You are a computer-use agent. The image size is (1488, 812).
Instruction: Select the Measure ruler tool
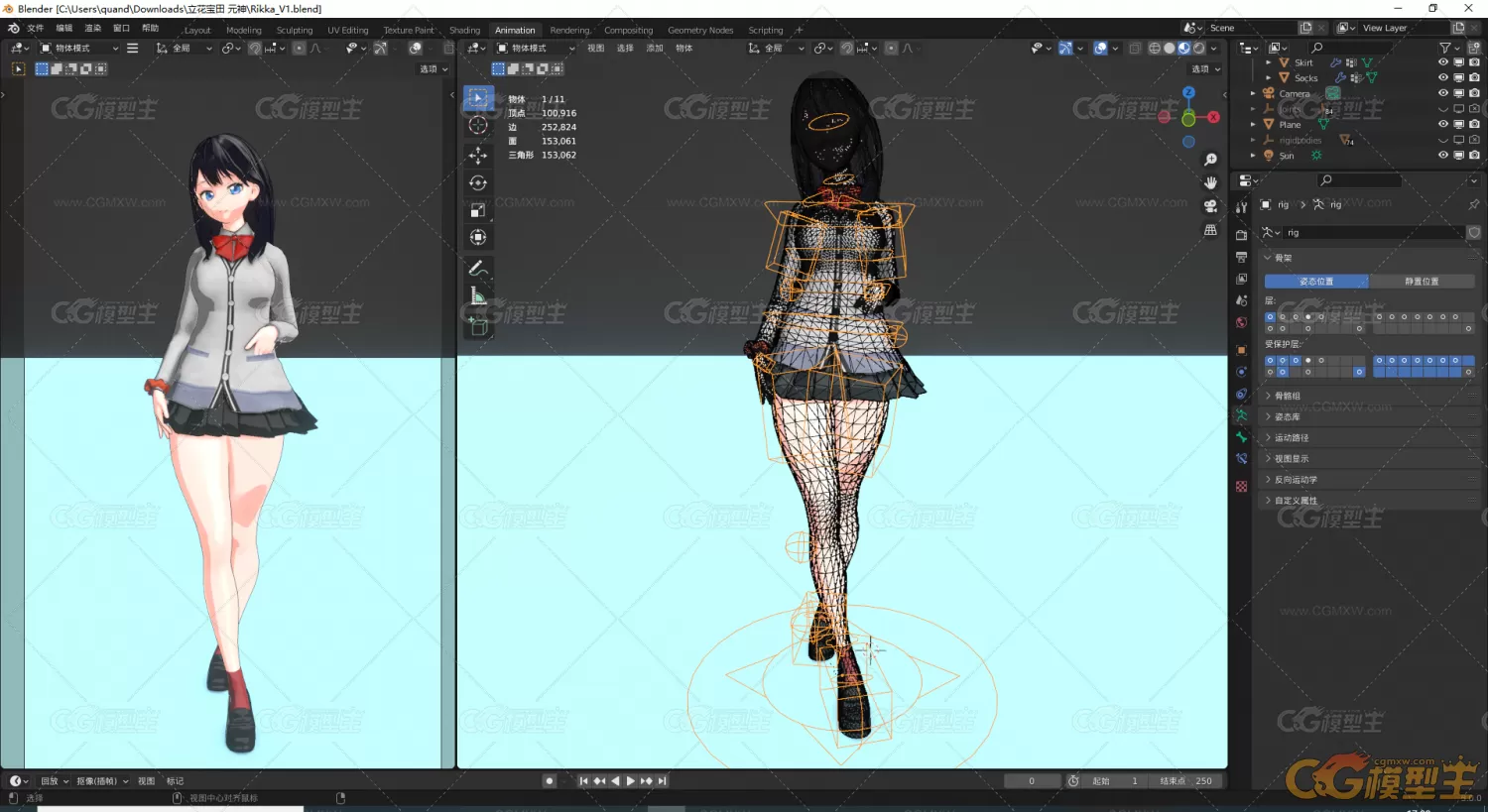pos(478,296)
